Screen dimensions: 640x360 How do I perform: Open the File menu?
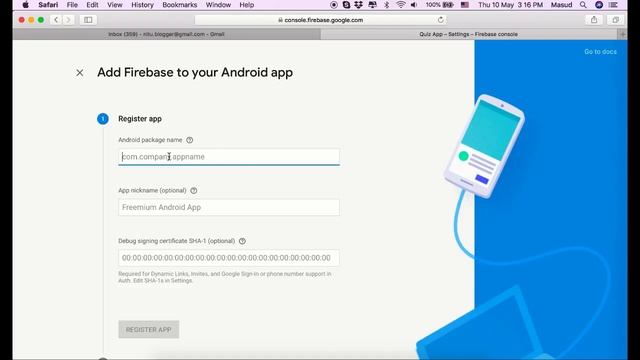click(72, 5)
